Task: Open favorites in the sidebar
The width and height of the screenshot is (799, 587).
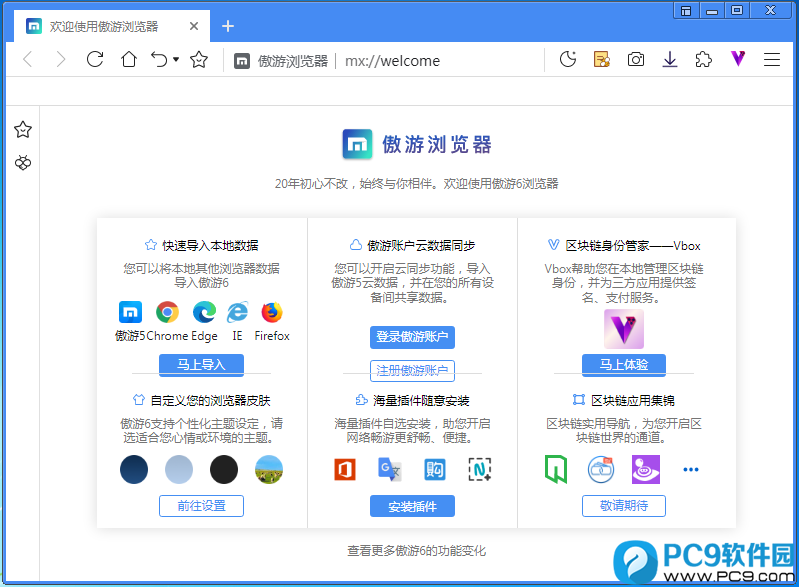Action: point(23,129)
